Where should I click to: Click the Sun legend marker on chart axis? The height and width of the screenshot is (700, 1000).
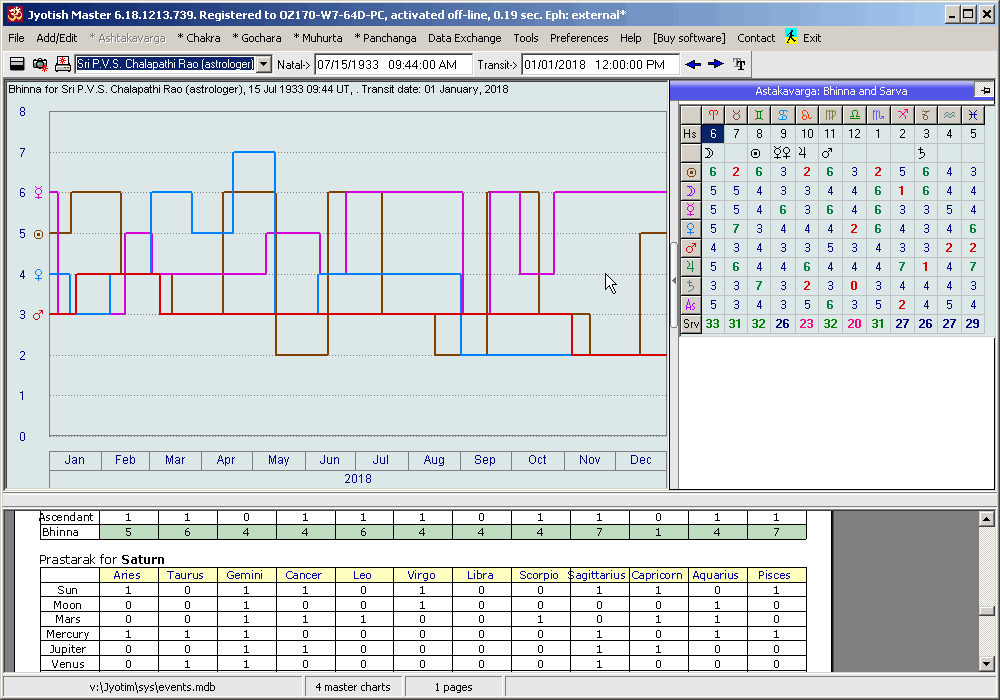click(x=38, y=233)
